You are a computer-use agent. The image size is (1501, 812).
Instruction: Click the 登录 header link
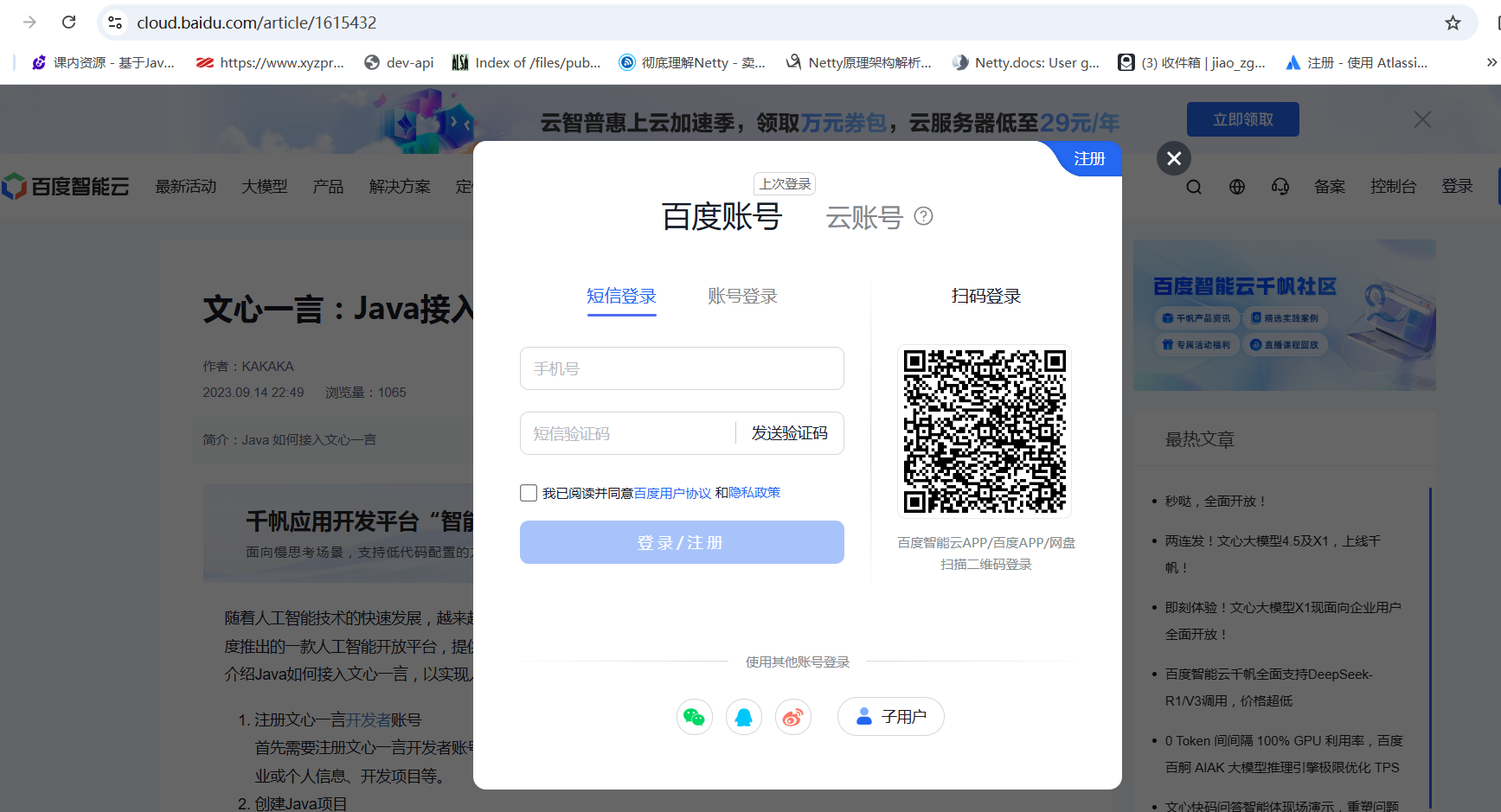click(1457, 187)
